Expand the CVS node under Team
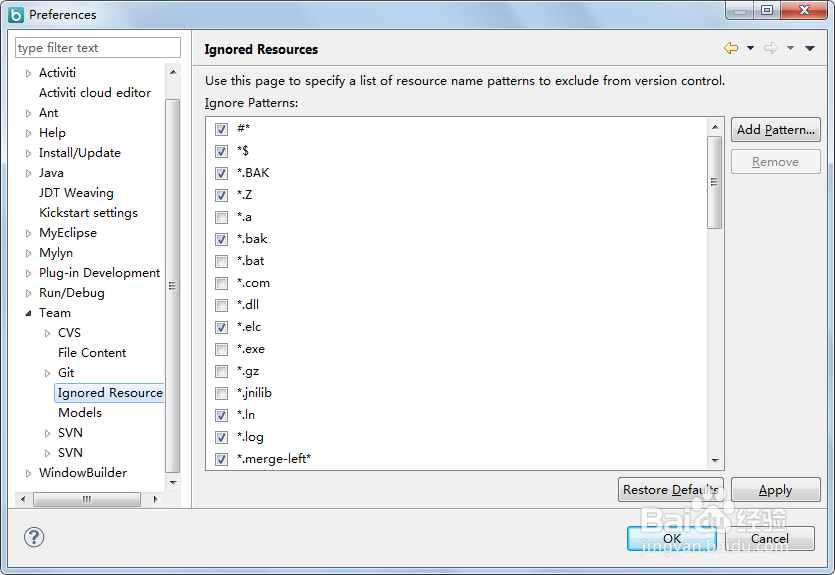The image size is (835, 575). (x=47, y=333)
